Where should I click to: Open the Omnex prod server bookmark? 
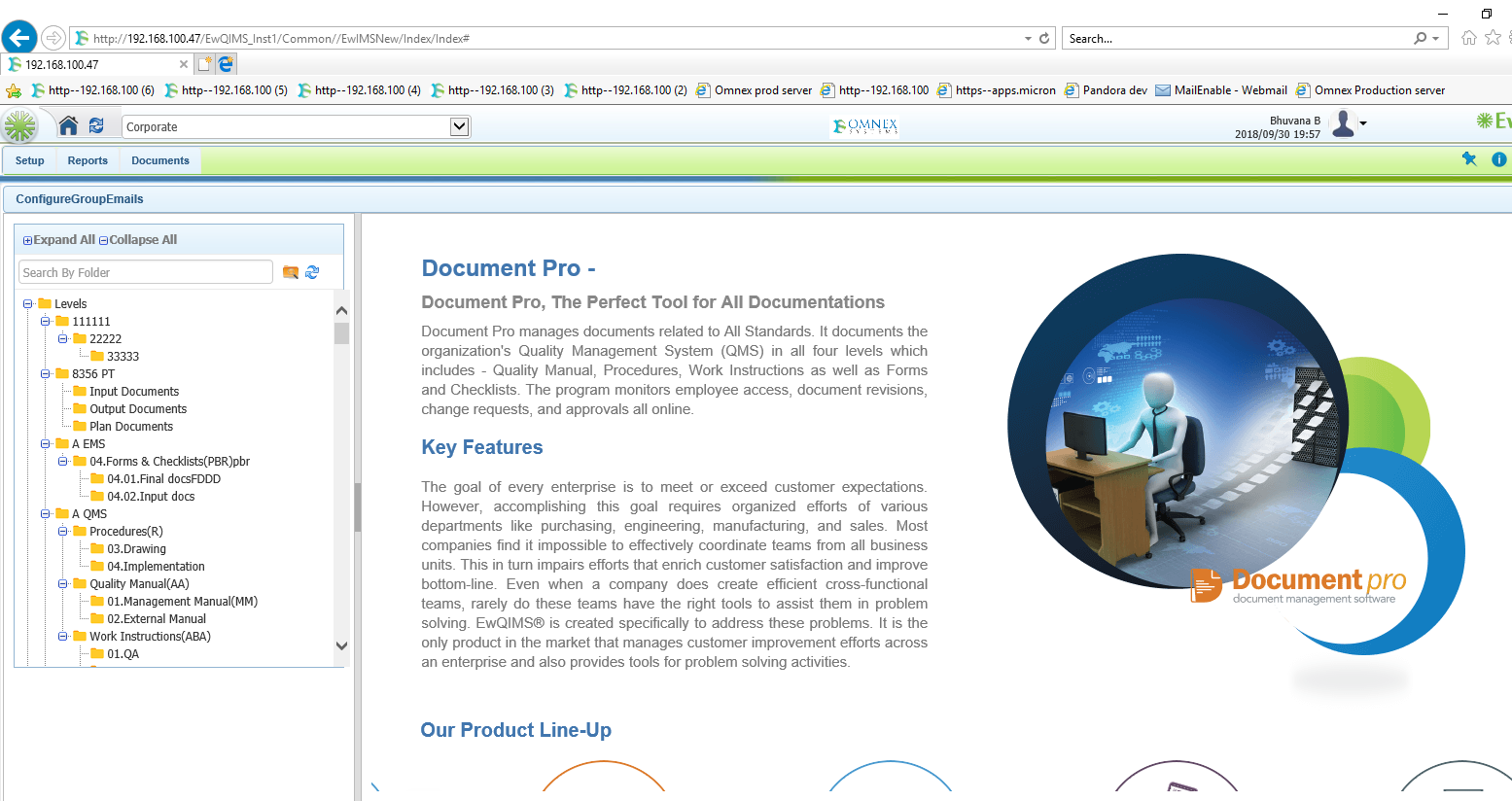[755, 90]
